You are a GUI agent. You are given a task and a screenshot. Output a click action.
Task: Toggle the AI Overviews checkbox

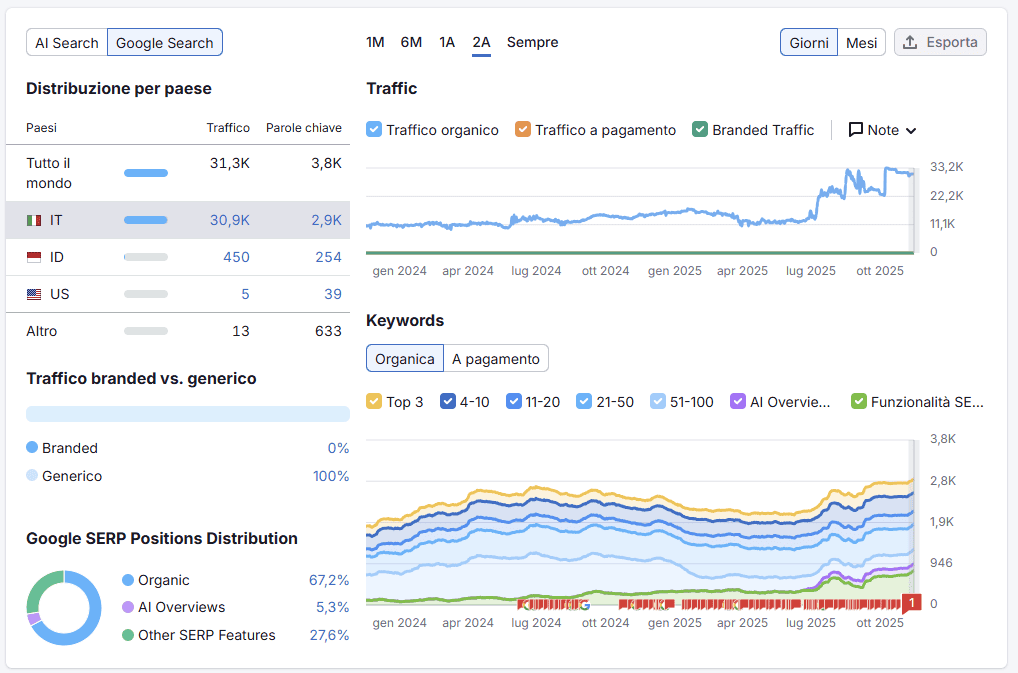738,401
